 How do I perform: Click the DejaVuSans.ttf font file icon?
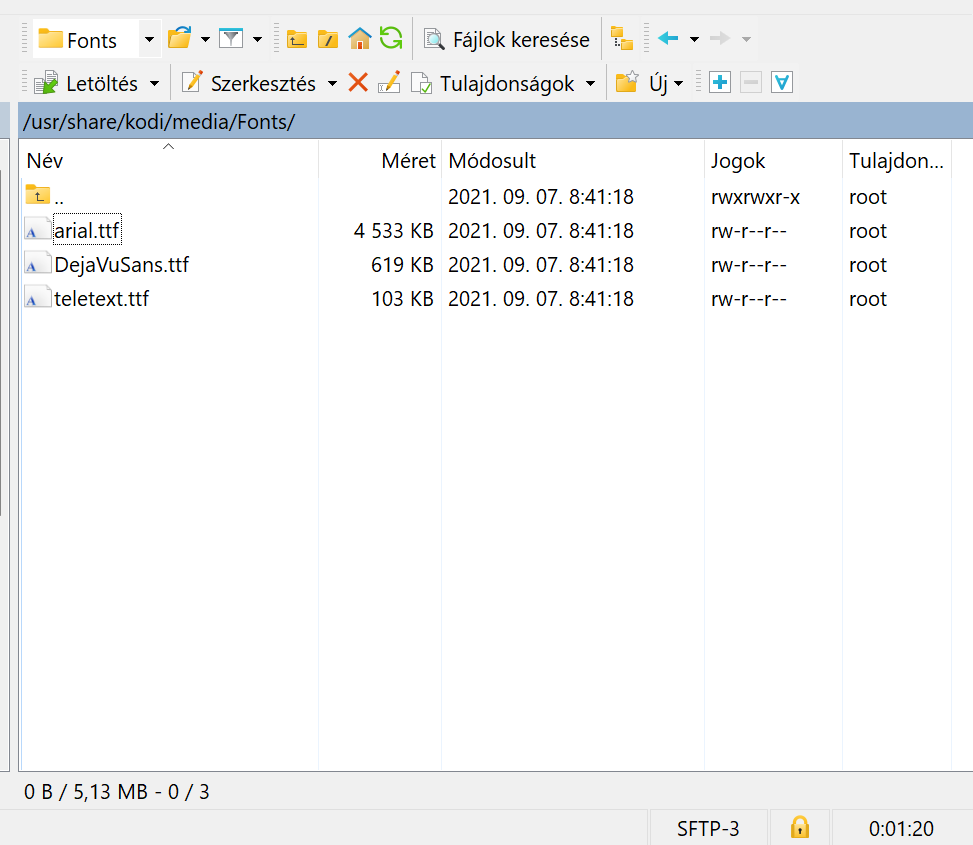coord(37,263)
